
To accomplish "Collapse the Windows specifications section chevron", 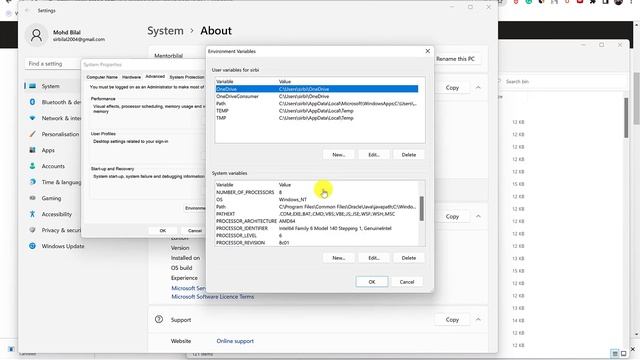I will (478, 216).
